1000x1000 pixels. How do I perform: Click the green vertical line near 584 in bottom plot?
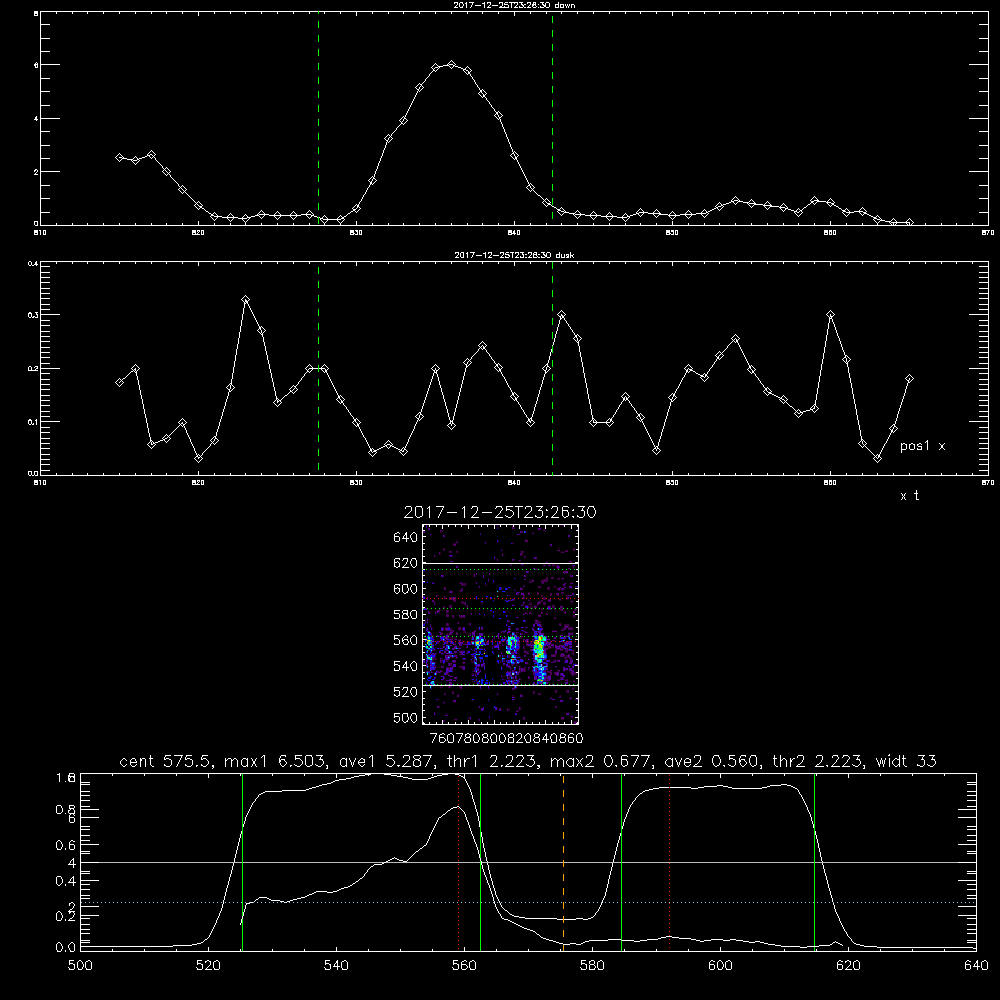tap(621, 861)
